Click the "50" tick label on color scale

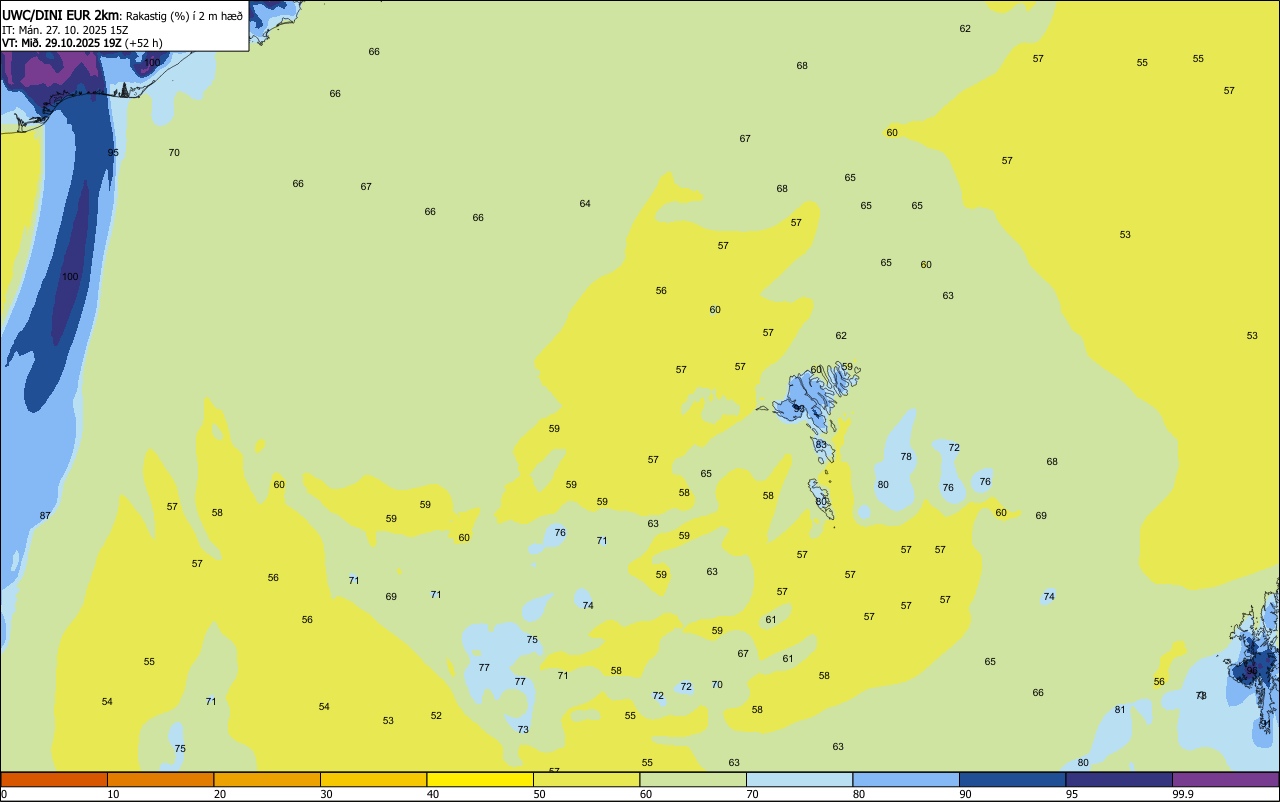pos(539,794)
